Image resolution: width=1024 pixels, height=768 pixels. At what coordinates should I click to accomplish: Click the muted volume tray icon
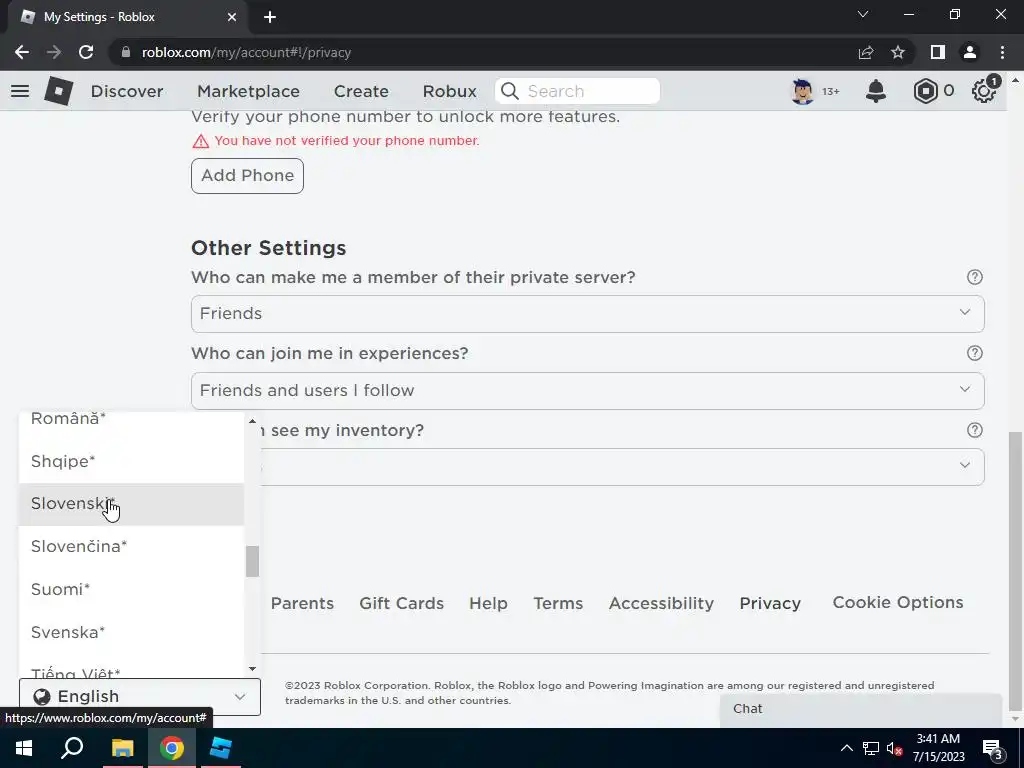(894, 748)
